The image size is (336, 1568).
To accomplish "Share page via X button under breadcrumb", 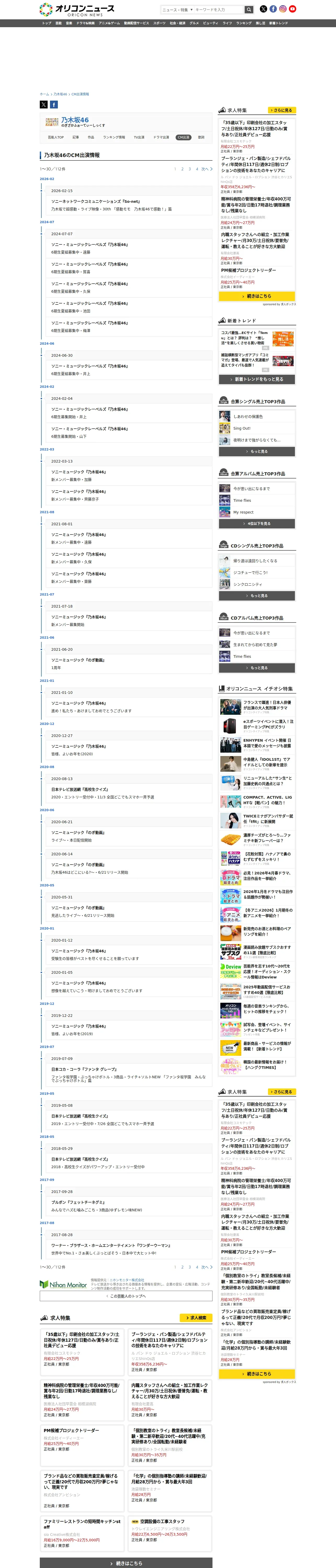I will pos(44,105).
